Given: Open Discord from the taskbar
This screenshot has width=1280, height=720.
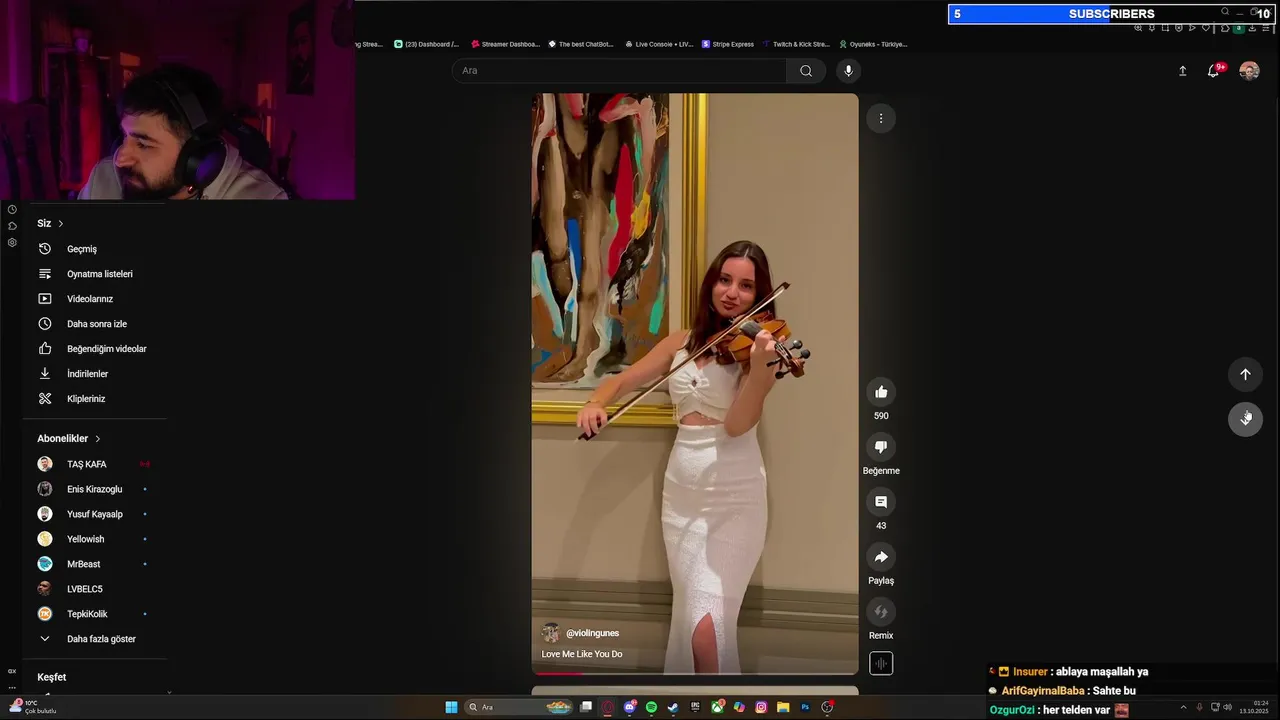Looking at the screenshot, I should [x=630, y=707].
